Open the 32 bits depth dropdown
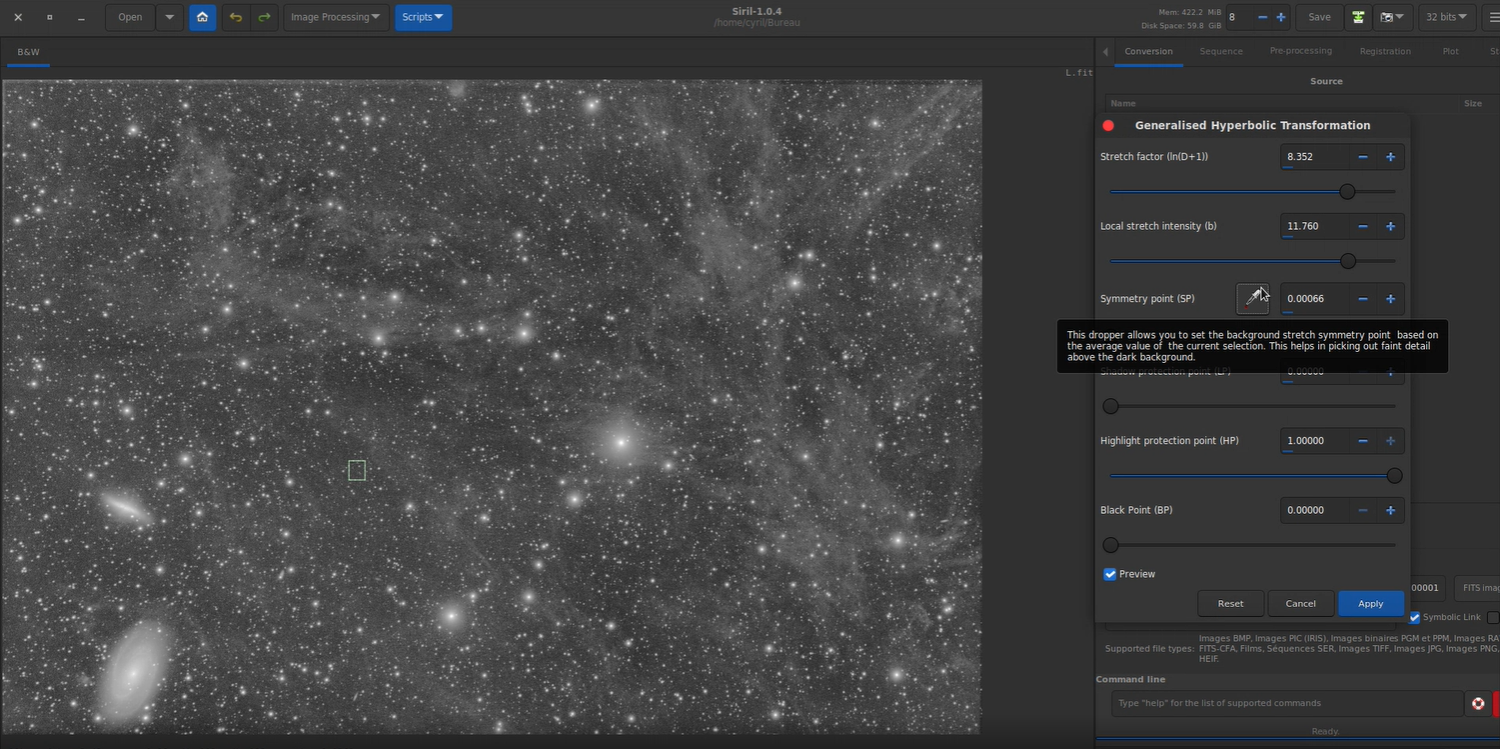Viewport: 1500px width, 749px height. (1448, 17)
